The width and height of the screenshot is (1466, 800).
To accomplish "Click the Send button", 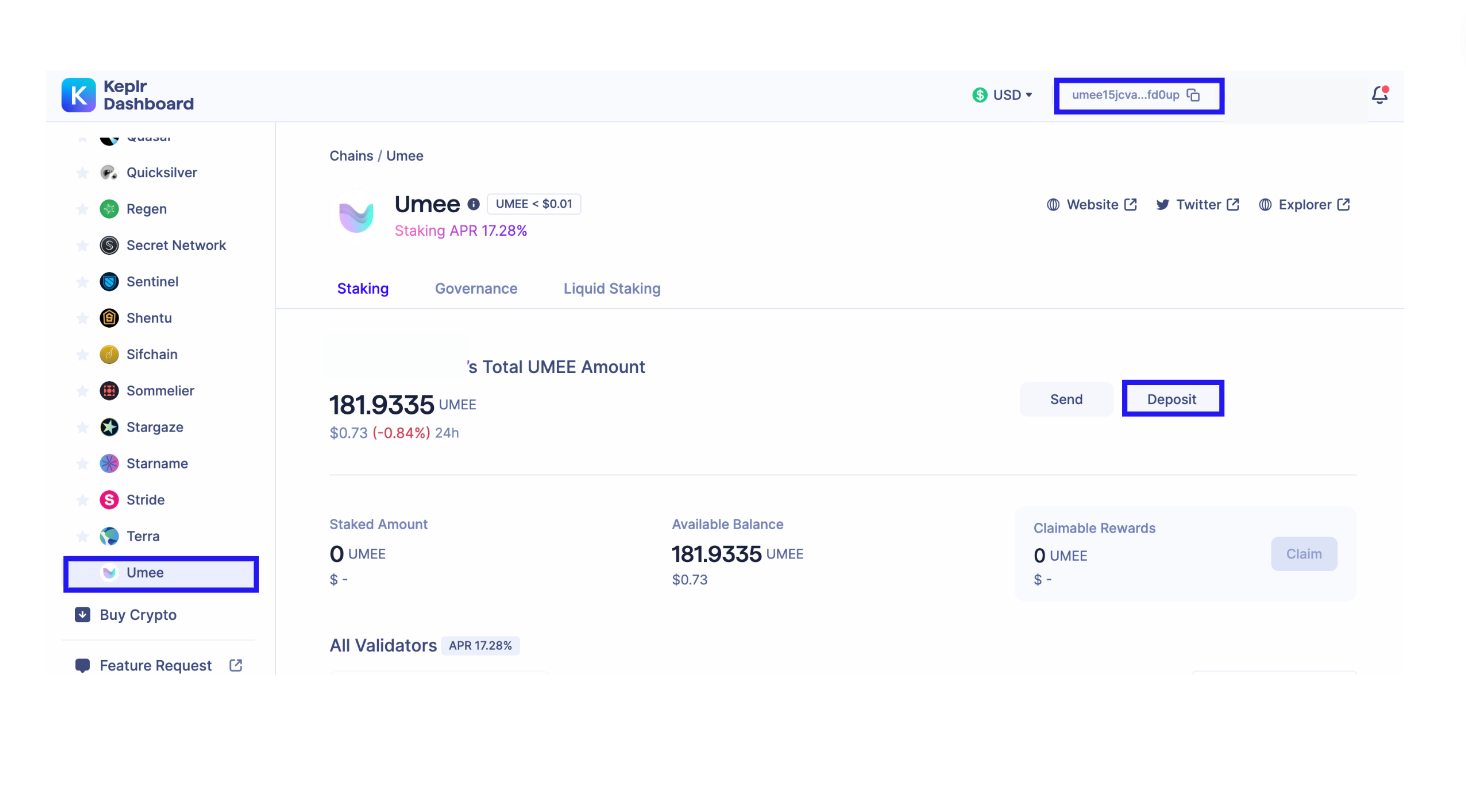I will tap(1066, 399).
